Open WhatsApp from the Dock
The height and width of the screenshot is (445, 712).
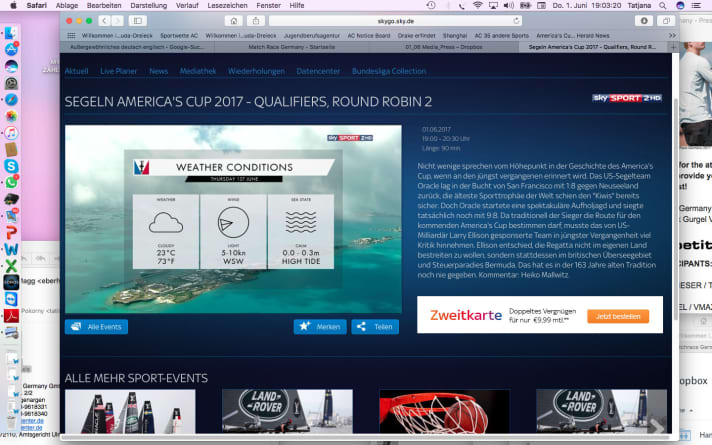pos(11,182)
